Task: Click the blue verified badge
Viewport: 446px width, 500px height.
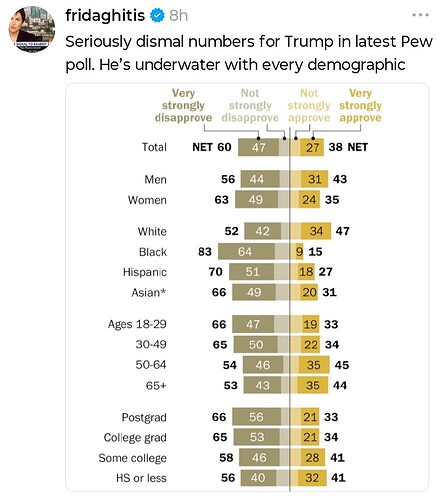Action: 157,16
